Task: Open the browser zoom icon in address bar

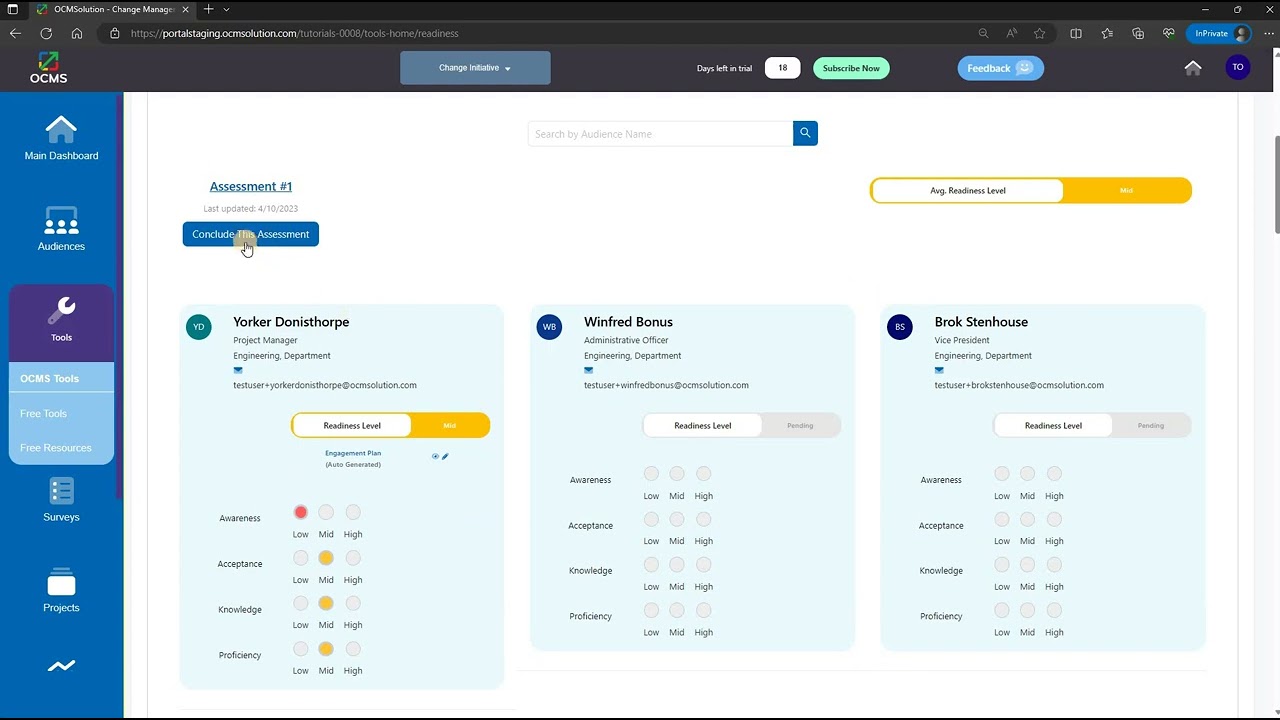Action: click(984, 33)
